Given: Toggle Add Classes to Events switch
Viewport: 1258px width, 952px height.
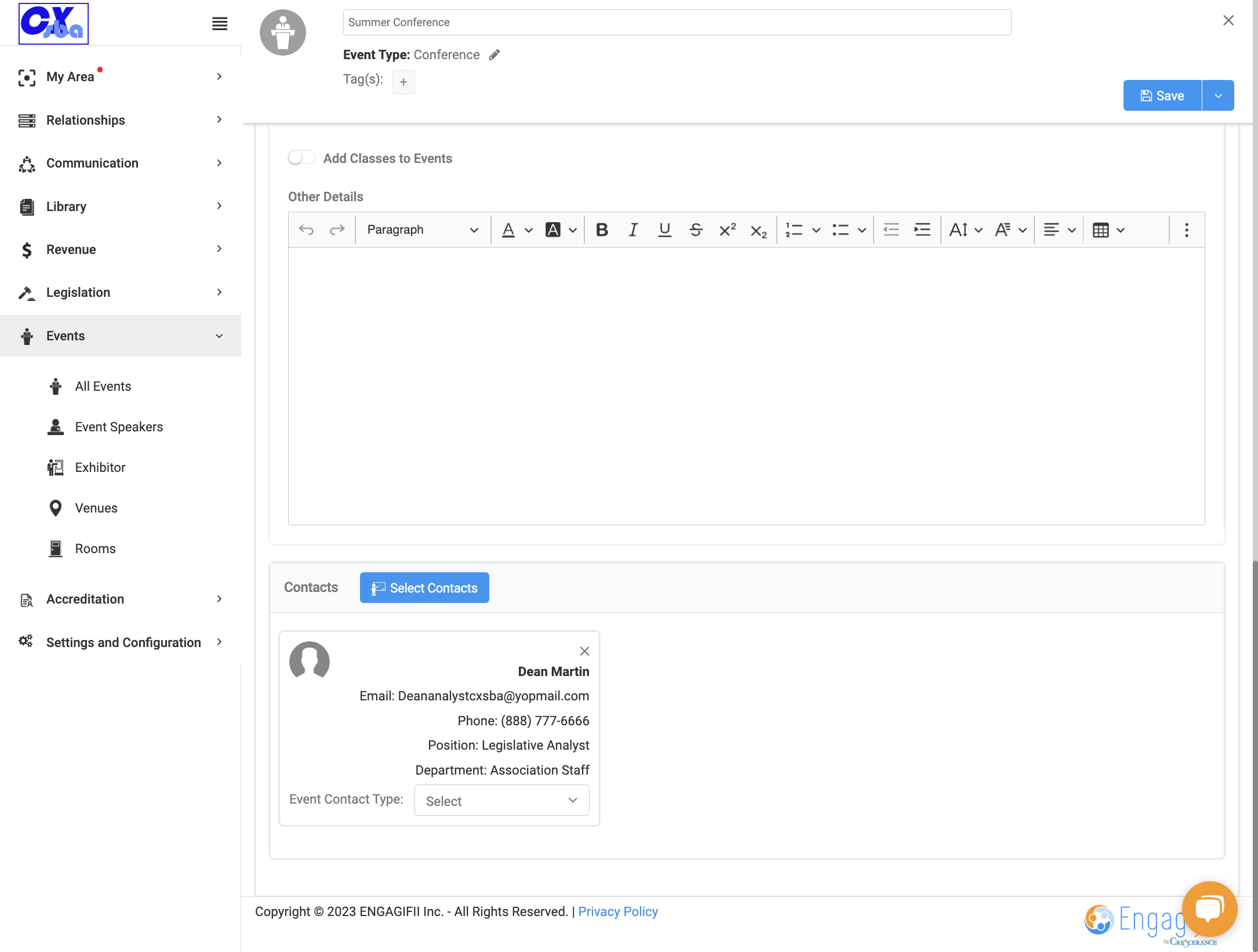Looking at the screenshot, I should pyautogui.click(x=301, y=158).
